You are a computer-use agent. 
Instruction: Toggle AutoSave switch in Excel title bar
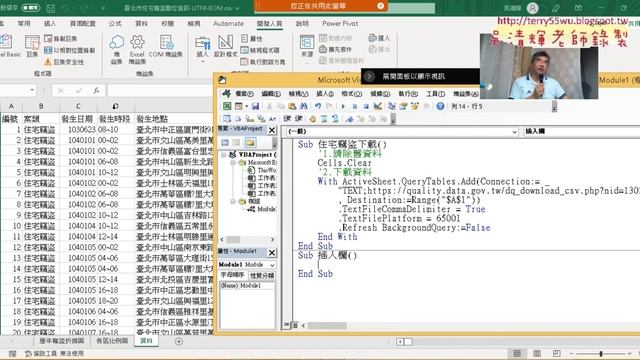(31, 7)
